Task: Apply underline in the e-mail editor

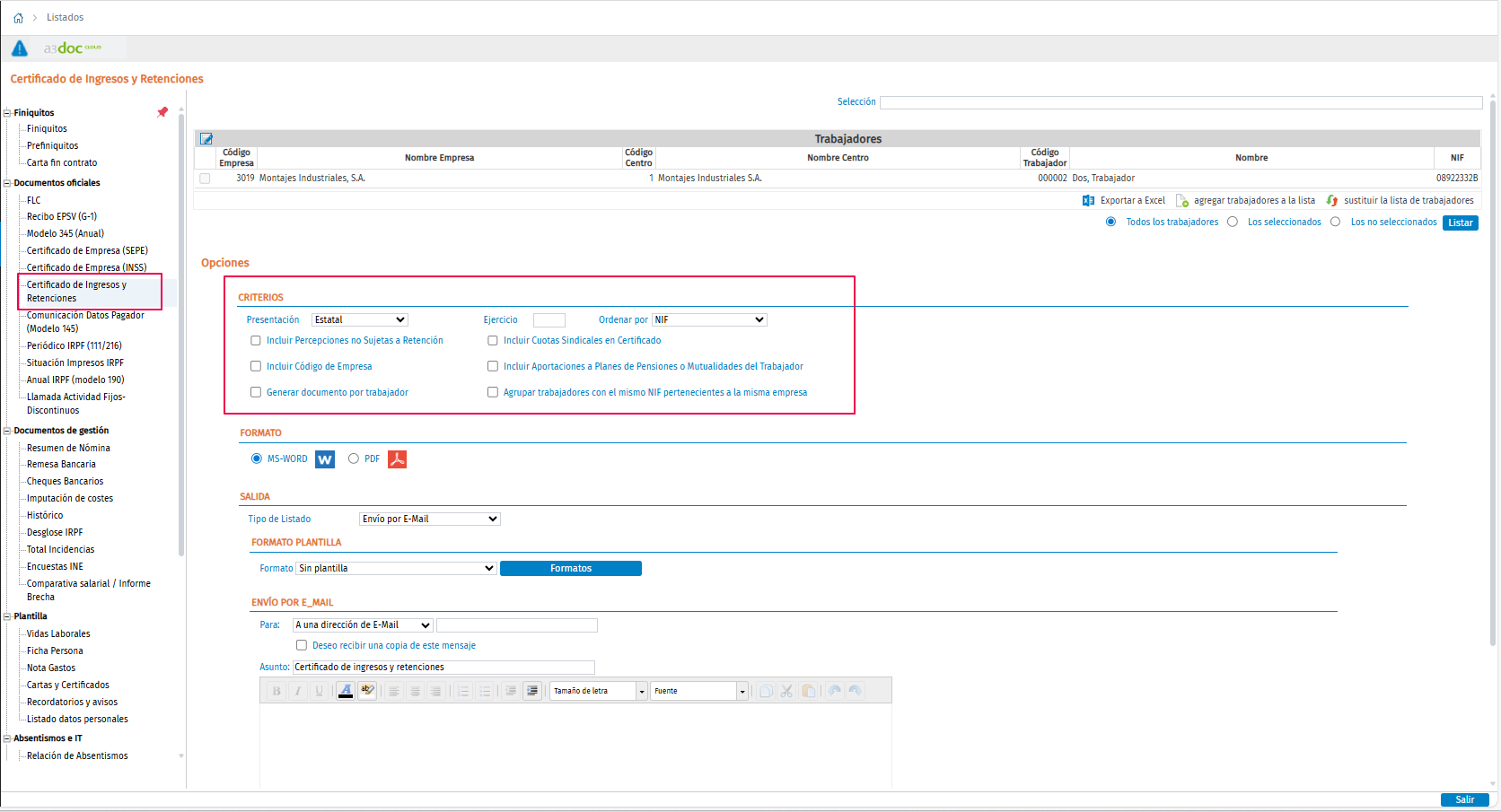Action: [319, 691]
